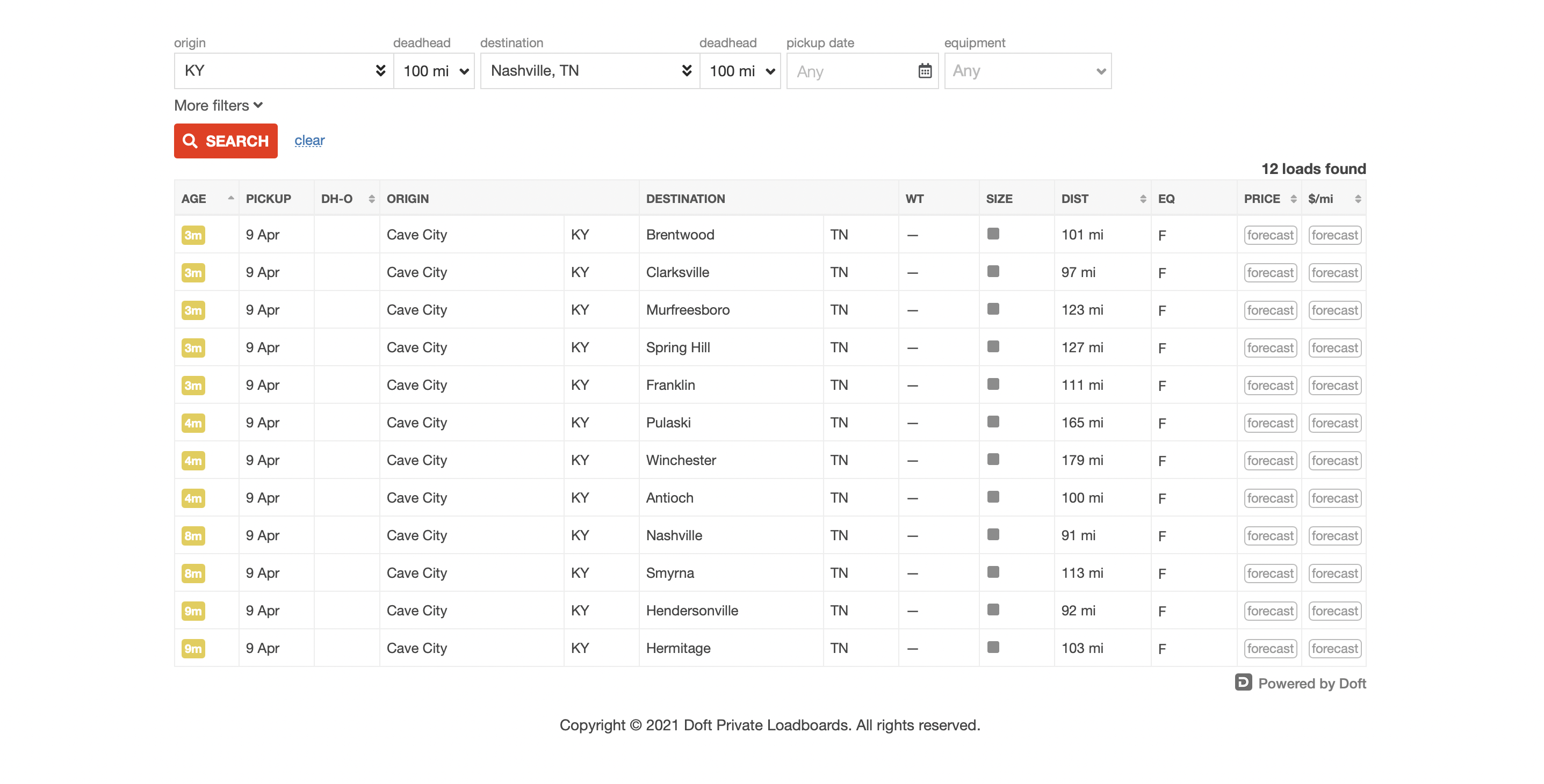The image size is (1544, 784).
Task: Click PRICE forecast for Winchester load
Action: pos(1270,461)
